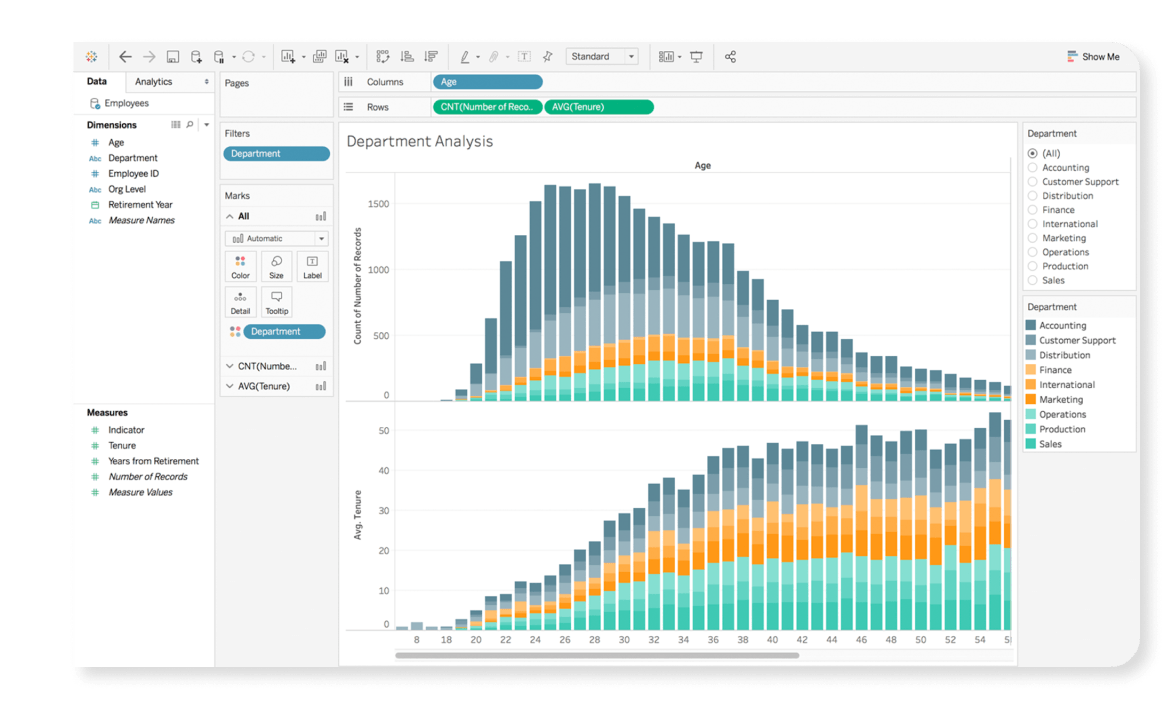Click the Save icon in the toolbar
The height and width of the screenshot is (708, 1170).
pyautogui.click(x=173, y=57)
